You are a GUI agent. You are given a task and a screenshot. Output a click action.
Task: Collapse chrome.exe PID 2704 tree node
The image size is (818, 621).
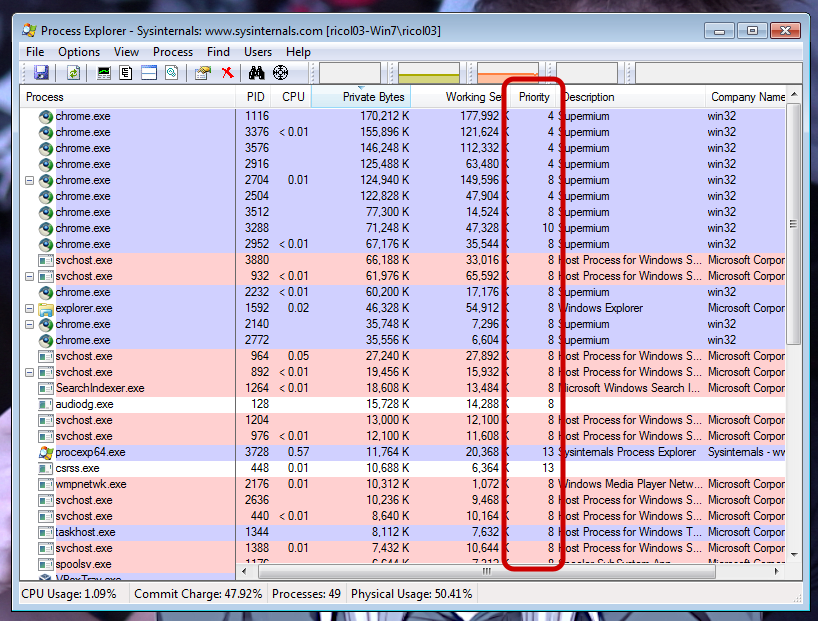tap(30, 181)
